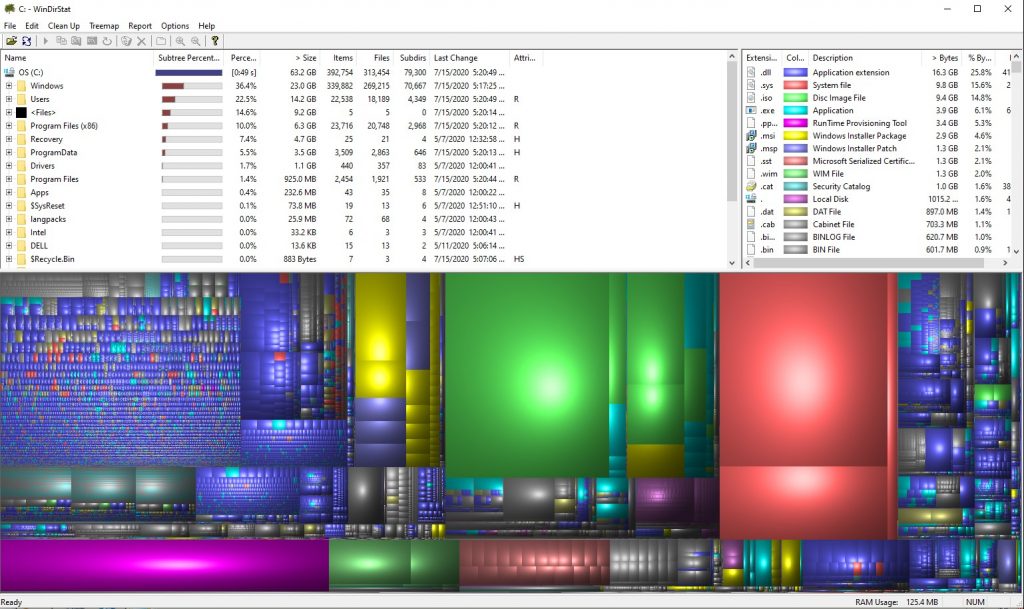
Task: Open the Options menu
Action: [175, 26]
